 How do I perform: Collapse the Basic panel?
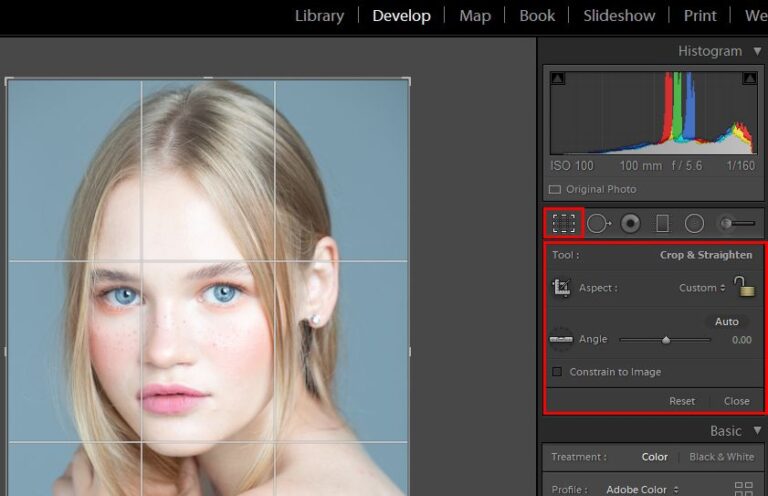tap(757, 431)
